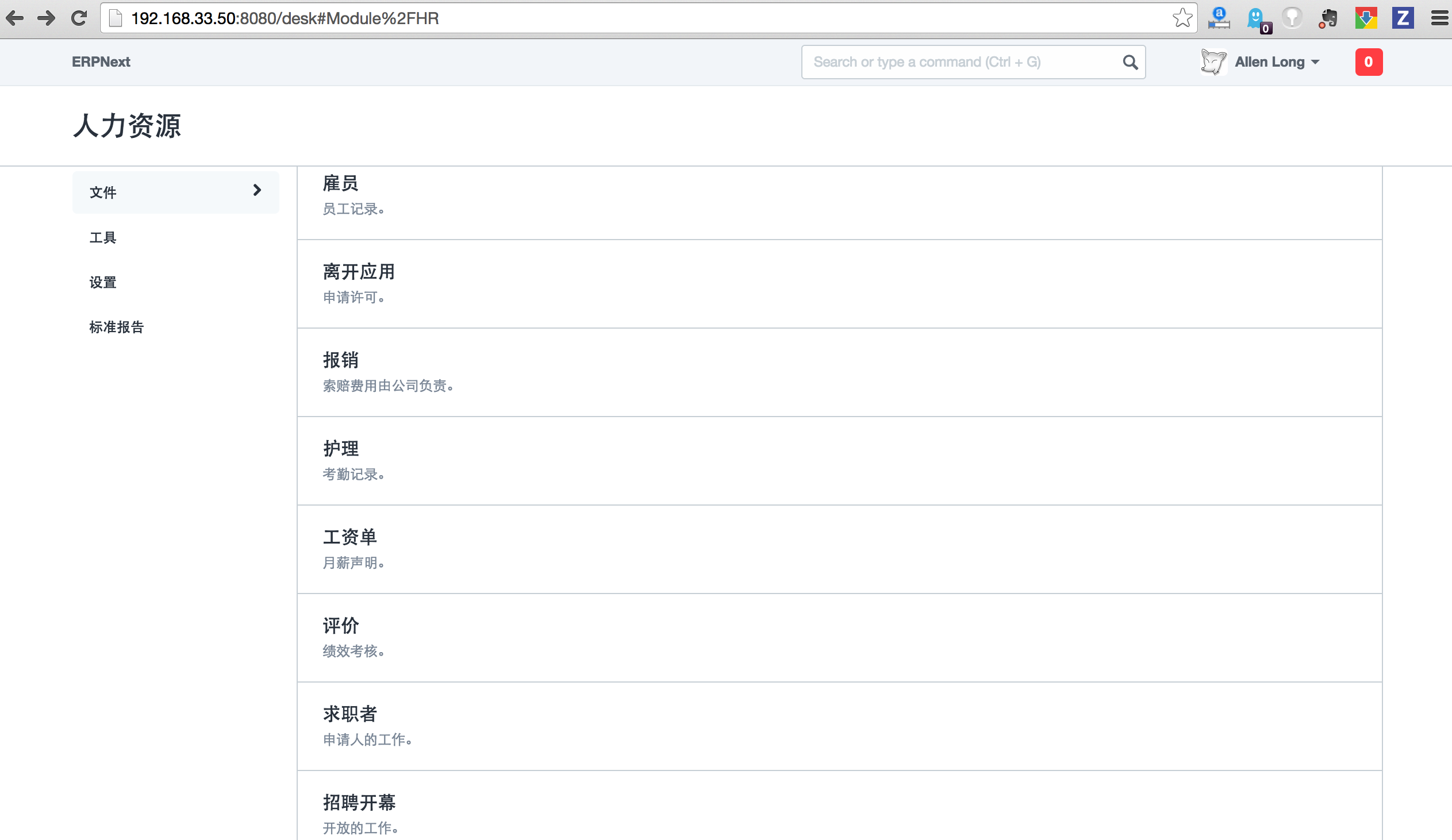The width and height of the screenshot is (1452, 840).
Task: Click the browser back arrow
Action: (x=15, y=18)
